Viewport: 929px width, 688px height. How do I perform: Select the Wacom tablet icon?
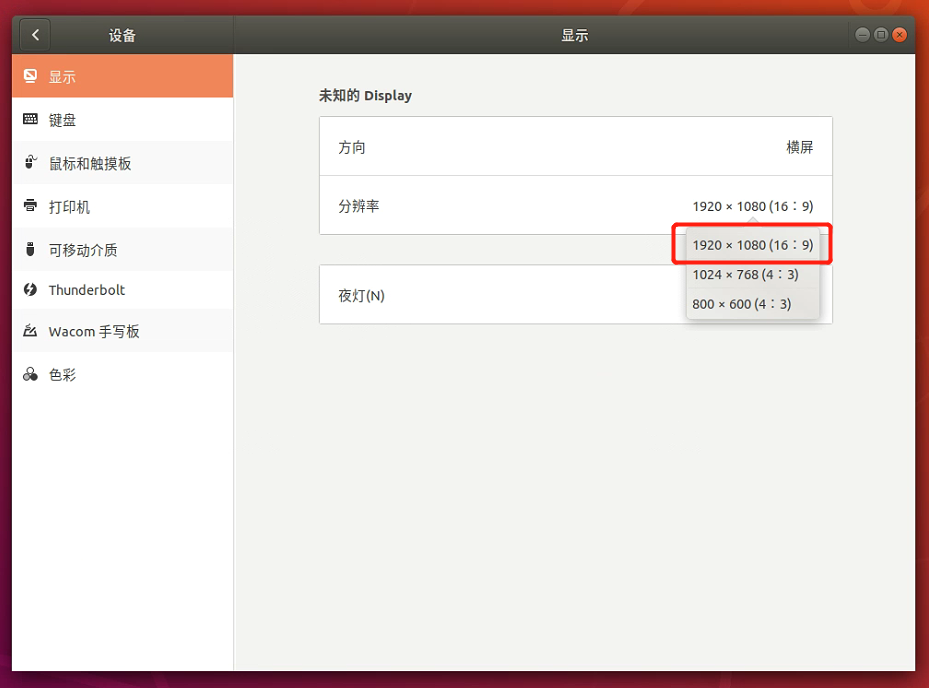point(30,331)
